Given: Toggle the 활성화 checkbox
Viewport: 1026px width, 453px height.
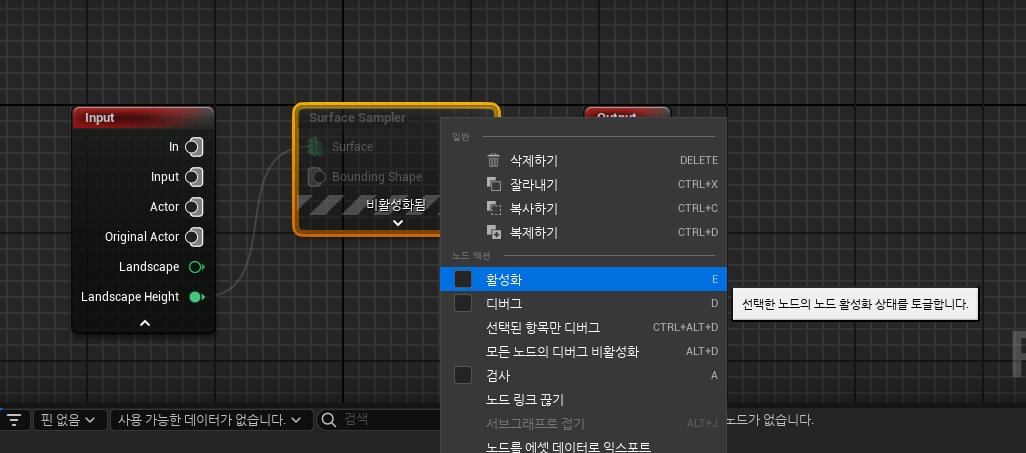Looking at the screenshot, I should 463,280.
